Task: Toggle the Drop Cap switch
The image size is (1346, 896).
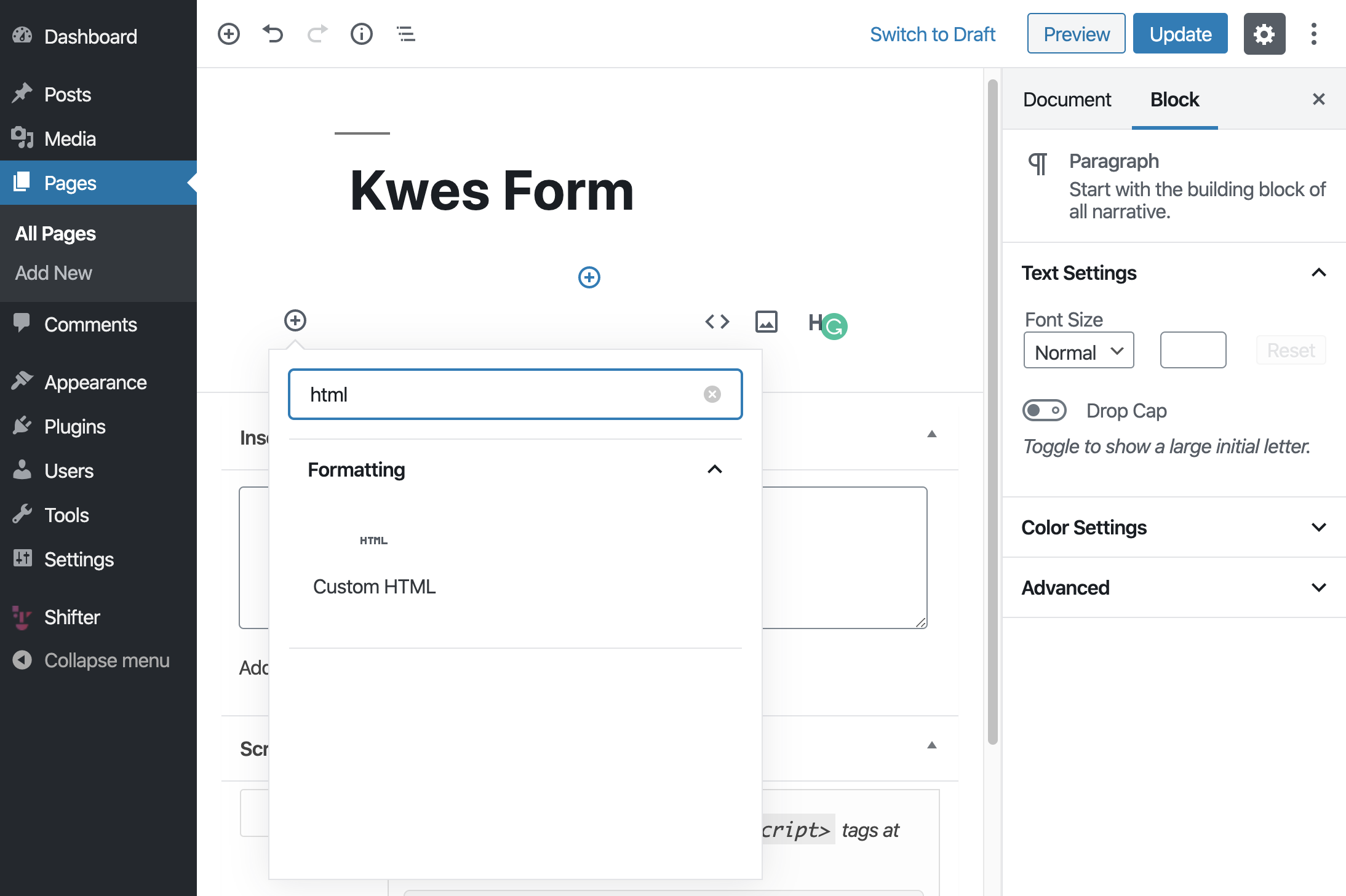Action: point(1045,410)
